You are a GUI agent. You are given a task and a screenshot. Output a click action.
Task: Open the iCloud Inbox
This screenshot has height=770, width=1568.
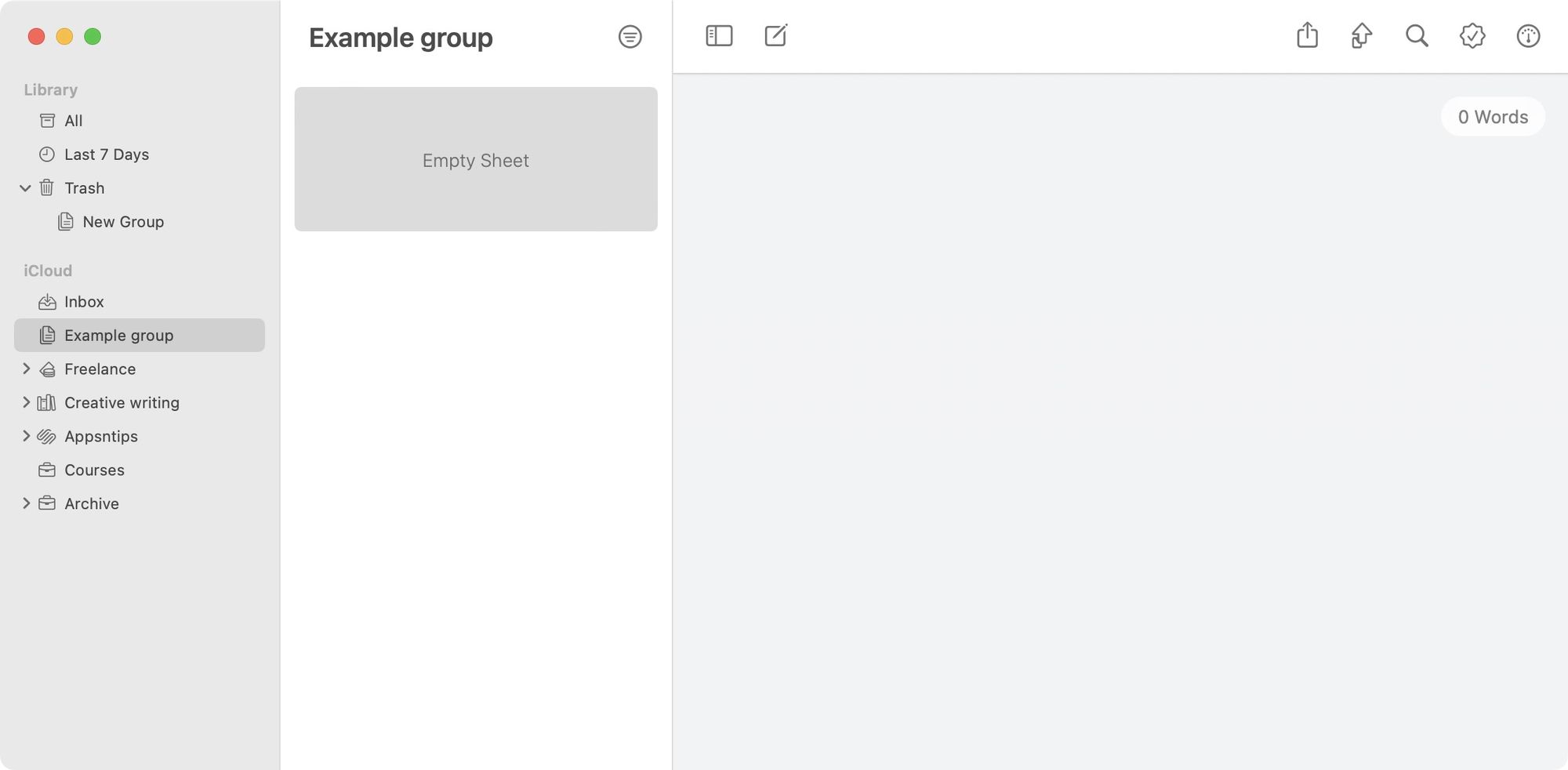click(84, 302)
